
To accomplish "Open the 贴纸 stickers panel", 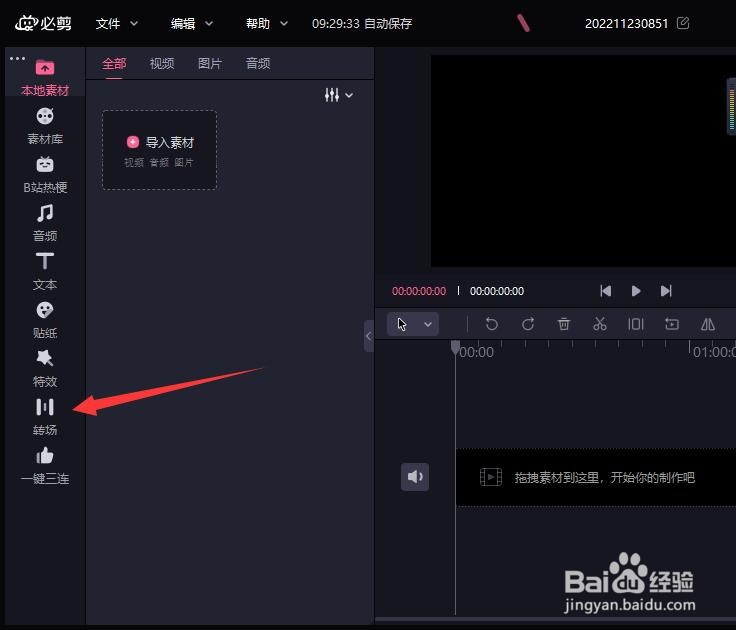I will pyautogui.click(x=45, y=320).
